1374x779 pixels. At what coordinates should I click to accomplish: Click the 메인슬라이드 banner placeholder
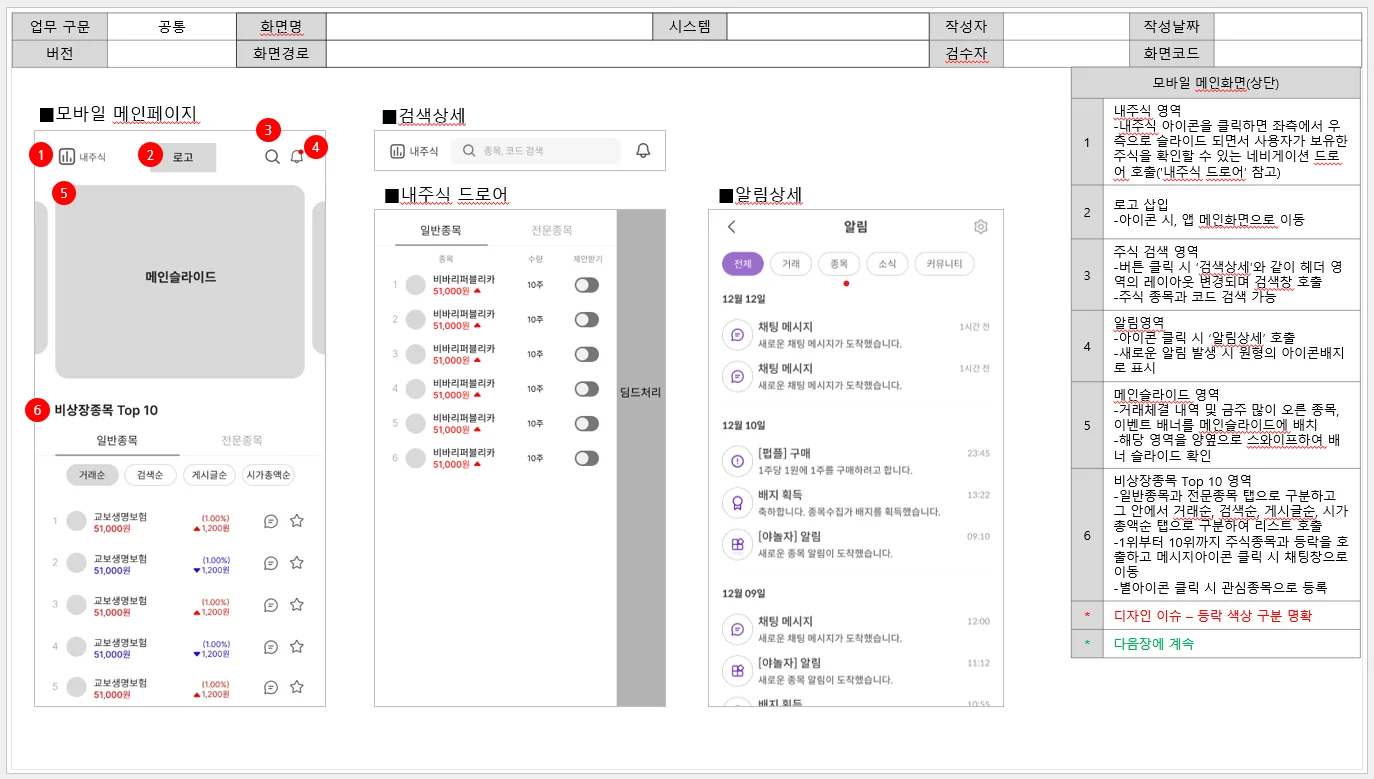click(180, 280)
